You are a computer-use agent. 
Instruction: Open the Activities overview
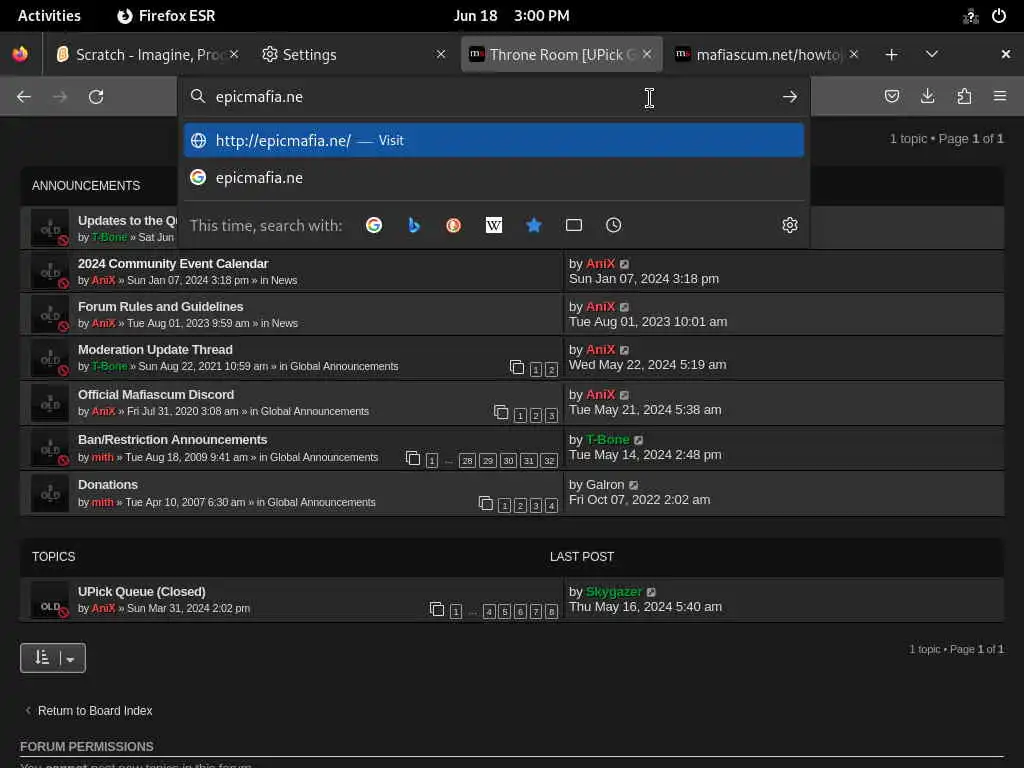[49, 16]
